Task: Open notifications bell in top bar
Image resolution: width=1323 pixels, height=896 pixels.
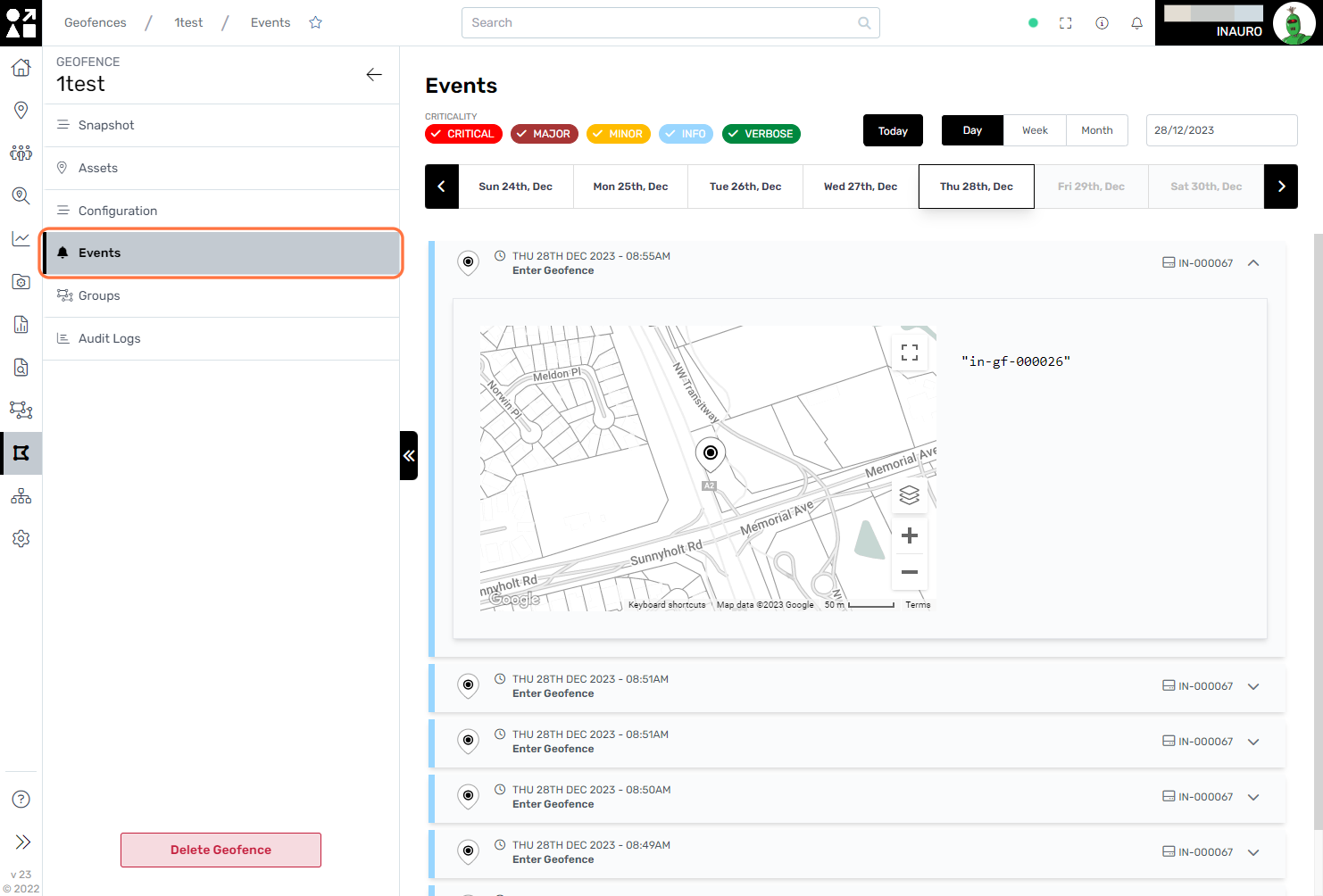Action: (x=1136, y=23)
